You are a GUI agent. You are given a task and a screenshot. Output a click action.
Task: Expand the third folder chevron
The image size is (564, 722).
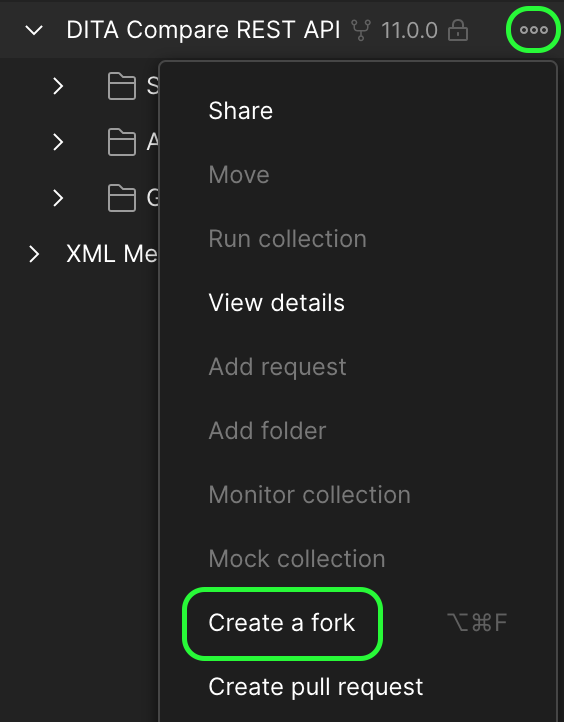click(x=58, y=198)
